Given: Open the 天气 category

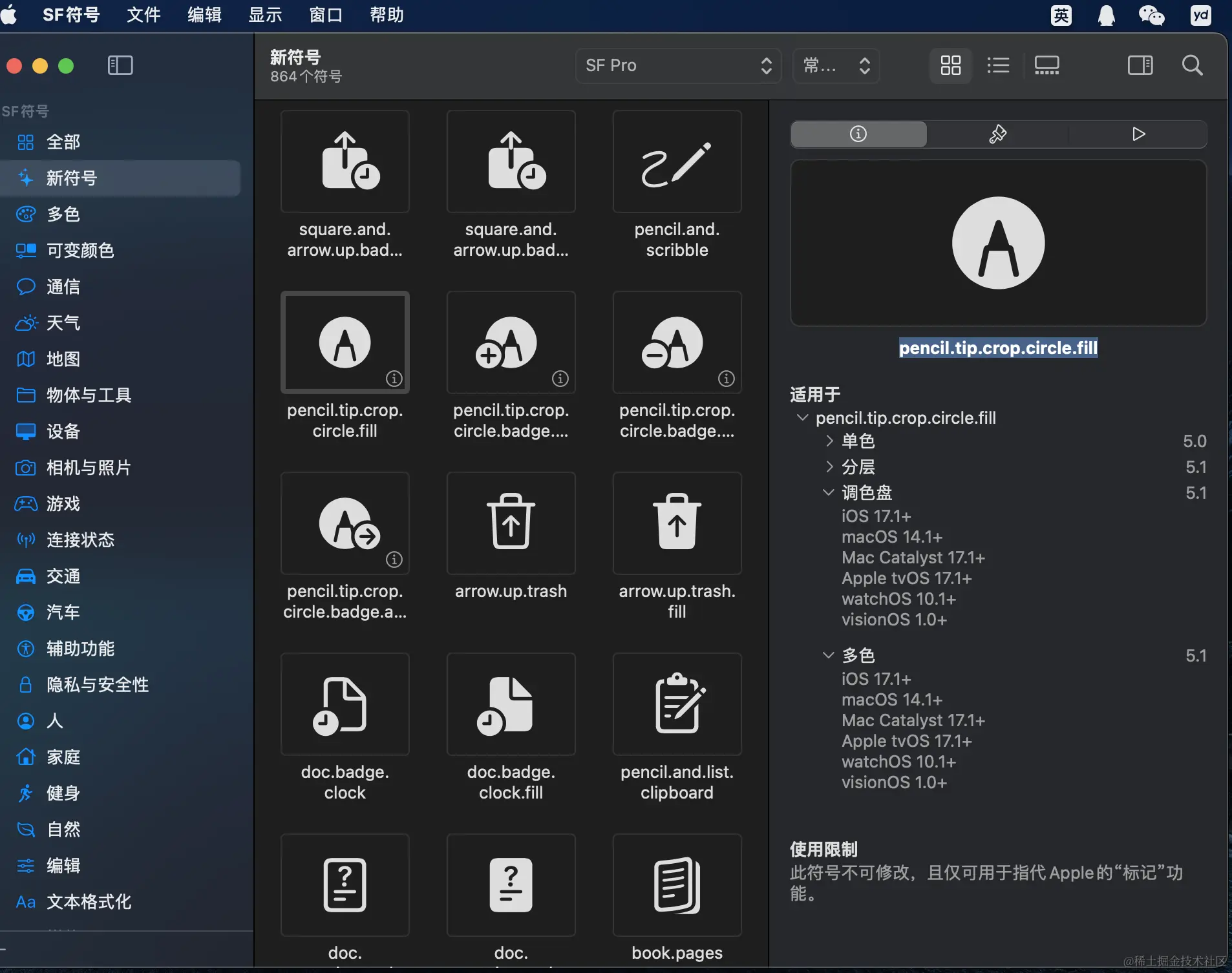Looking at the screenshot, I should point(120,323).
